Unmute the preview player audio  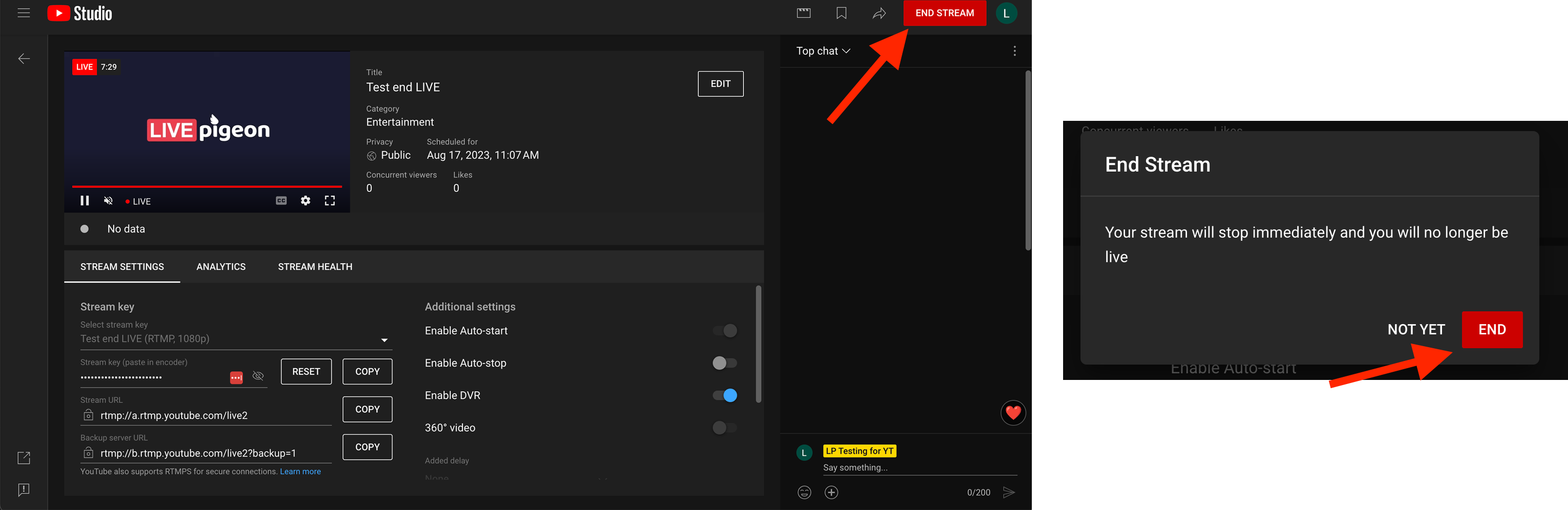click(x=109, y=201)
